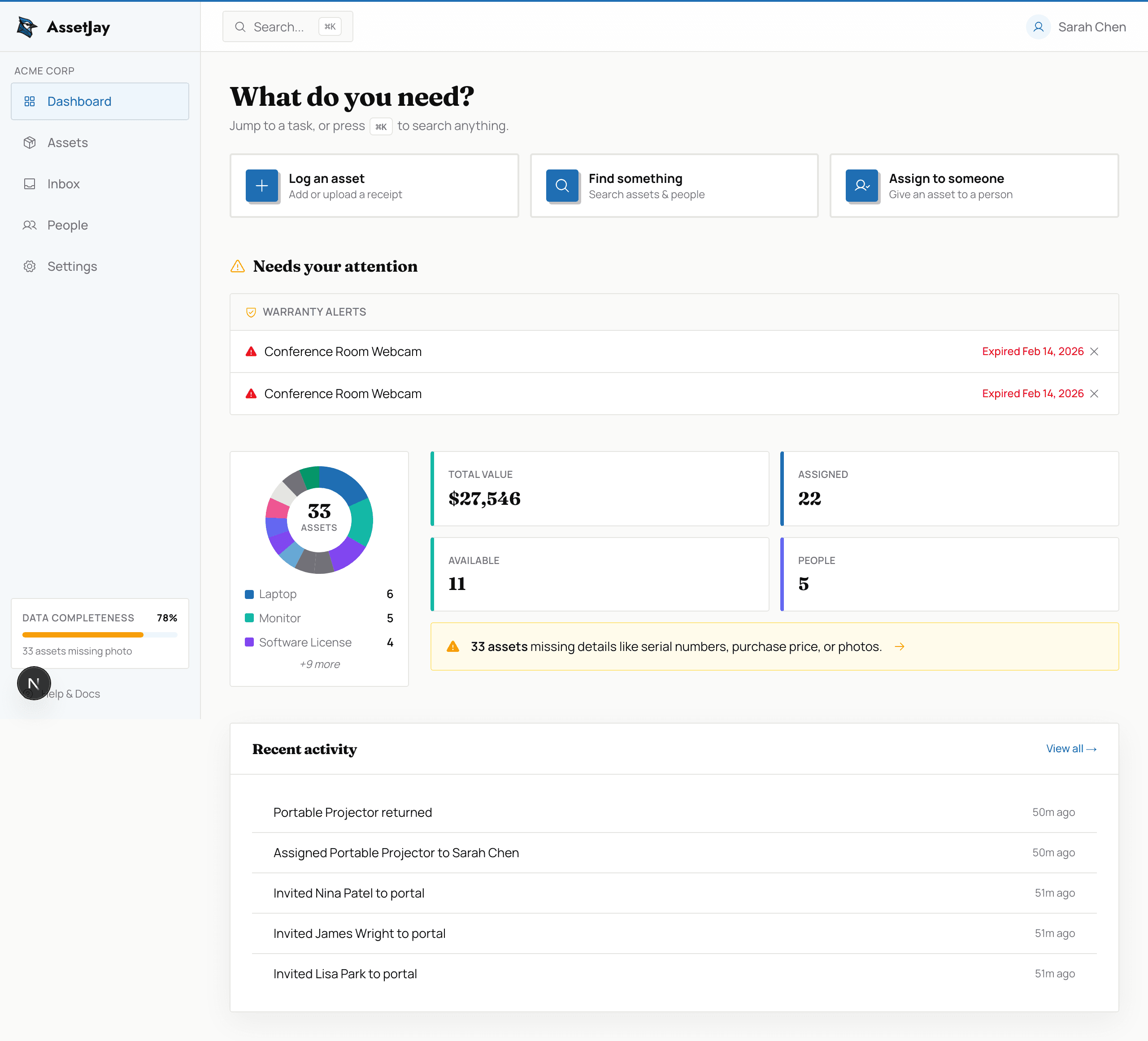Screen dimensions: 1148x1041
Task: Click the arrow in the missing details banner
Action: click(x=900, y=646)
